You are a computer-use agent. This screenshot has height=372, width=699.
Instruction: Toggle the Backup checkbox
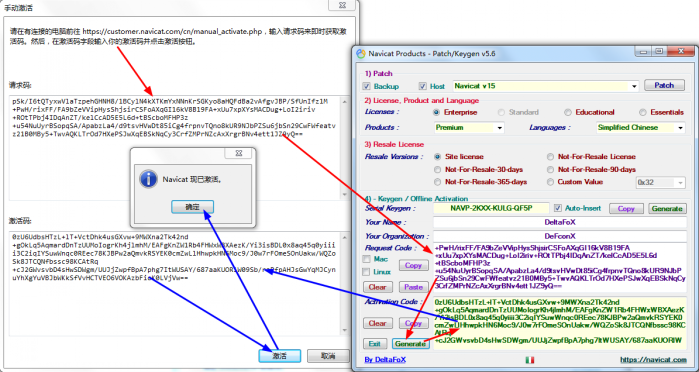(x=367, y=86)
